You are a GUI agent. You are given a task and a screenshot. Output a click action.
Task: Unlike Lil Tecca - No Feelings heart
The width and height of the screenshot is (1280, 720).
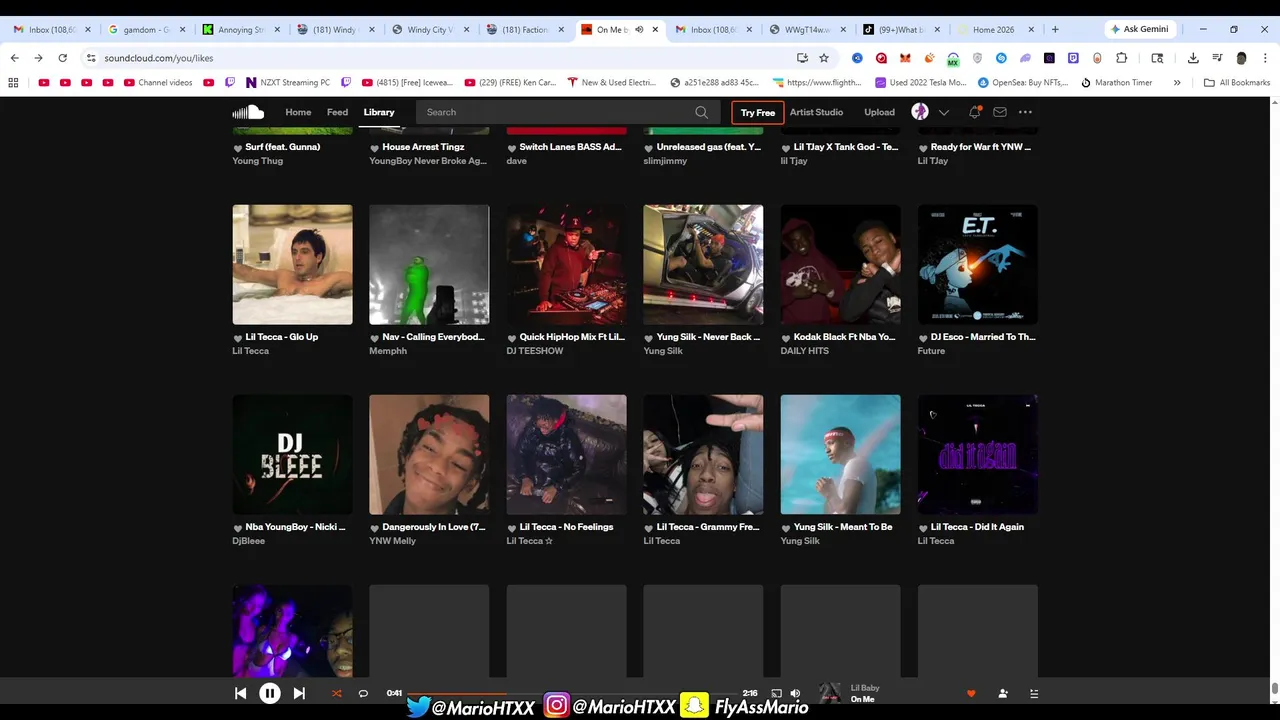click(512, 528)
